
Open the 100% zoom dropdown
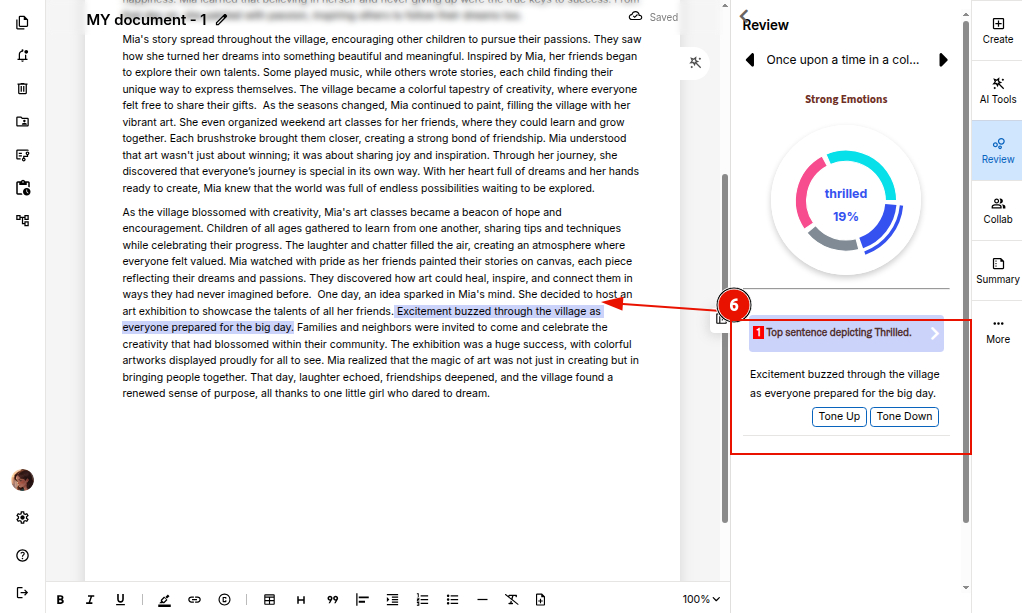coord(701,600)
